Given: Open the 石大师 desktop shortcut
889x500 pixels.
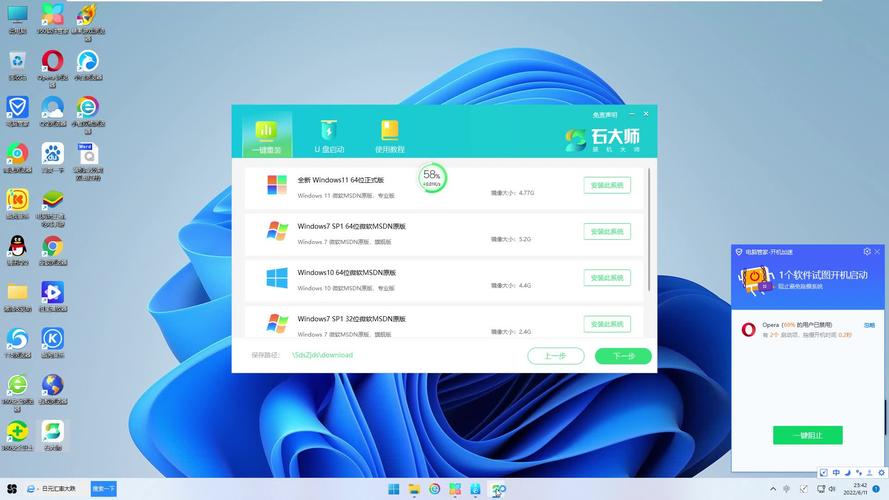Looking at the screenshot, I should tap(53, 435).
